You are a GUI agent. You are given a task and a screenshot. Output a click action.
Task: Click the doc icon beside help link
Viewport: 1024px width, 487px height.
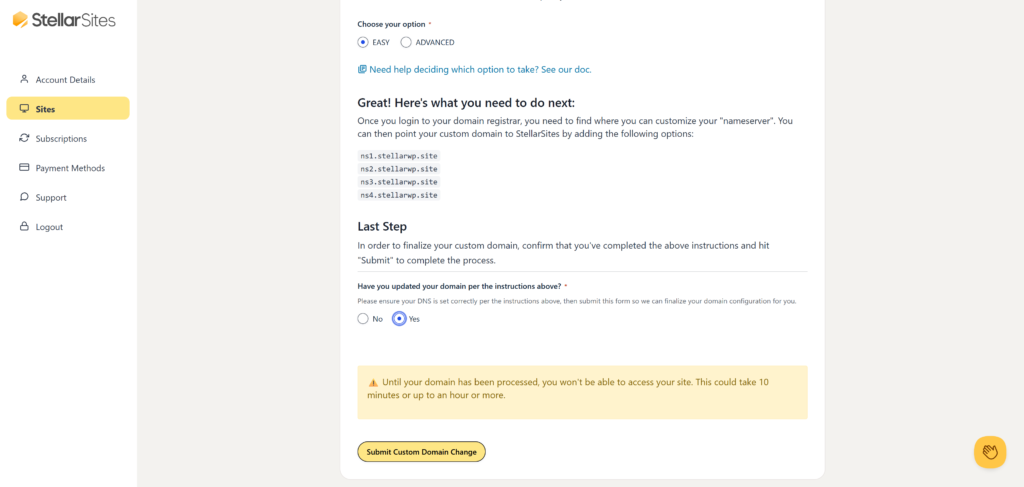point(362,70)
